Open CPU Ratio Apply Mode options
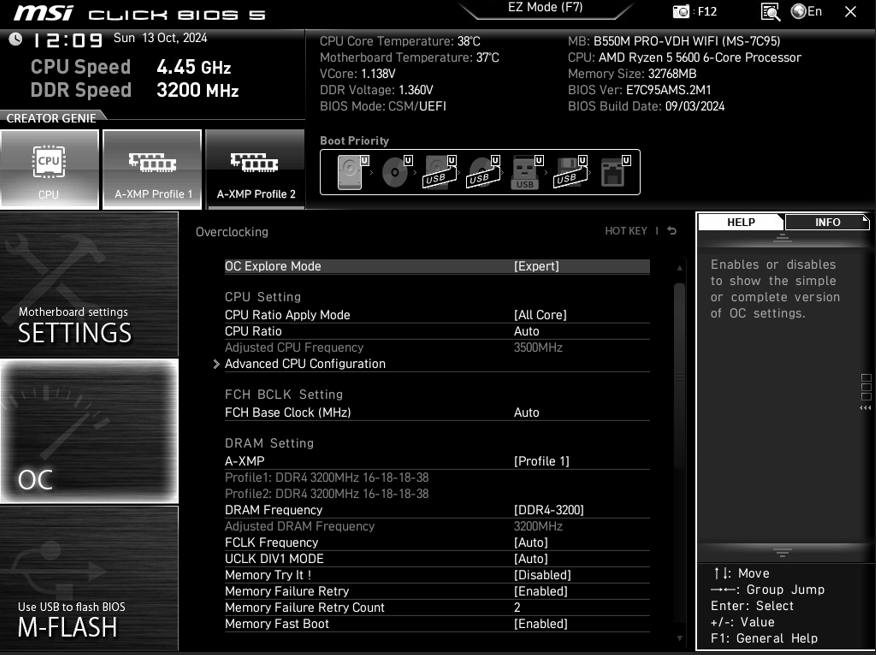This screenshot has width=876, height=655. click(x=437, y=315)
